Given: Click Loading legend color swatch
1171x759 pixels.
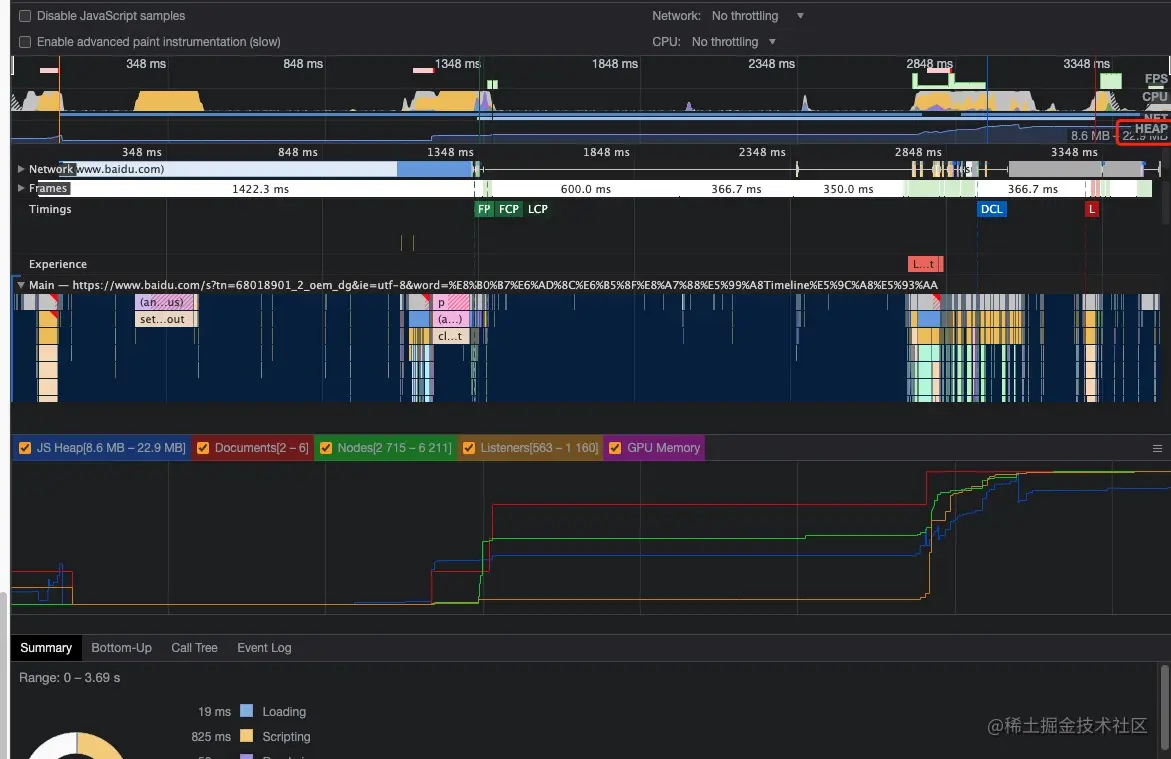Looking at the screenshot, I should 246,711.
